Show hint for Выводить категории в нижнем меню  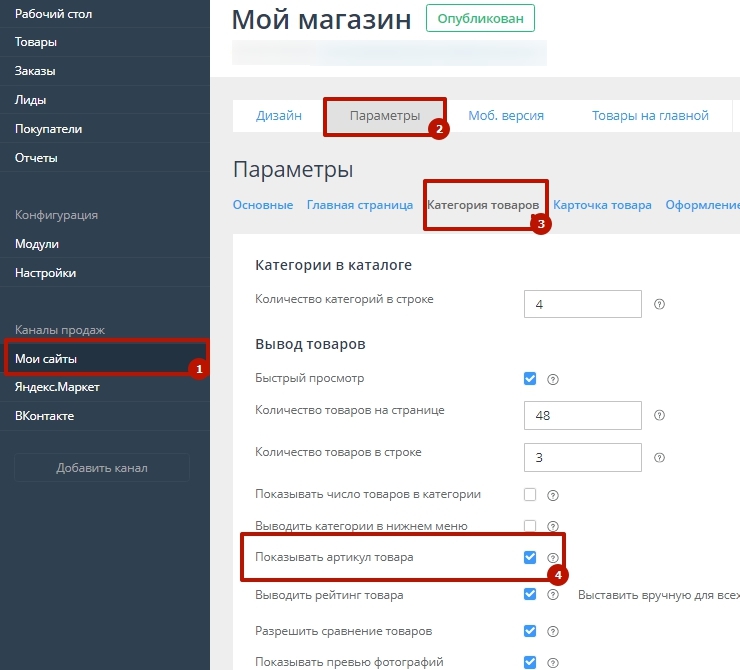click(553, 526)
